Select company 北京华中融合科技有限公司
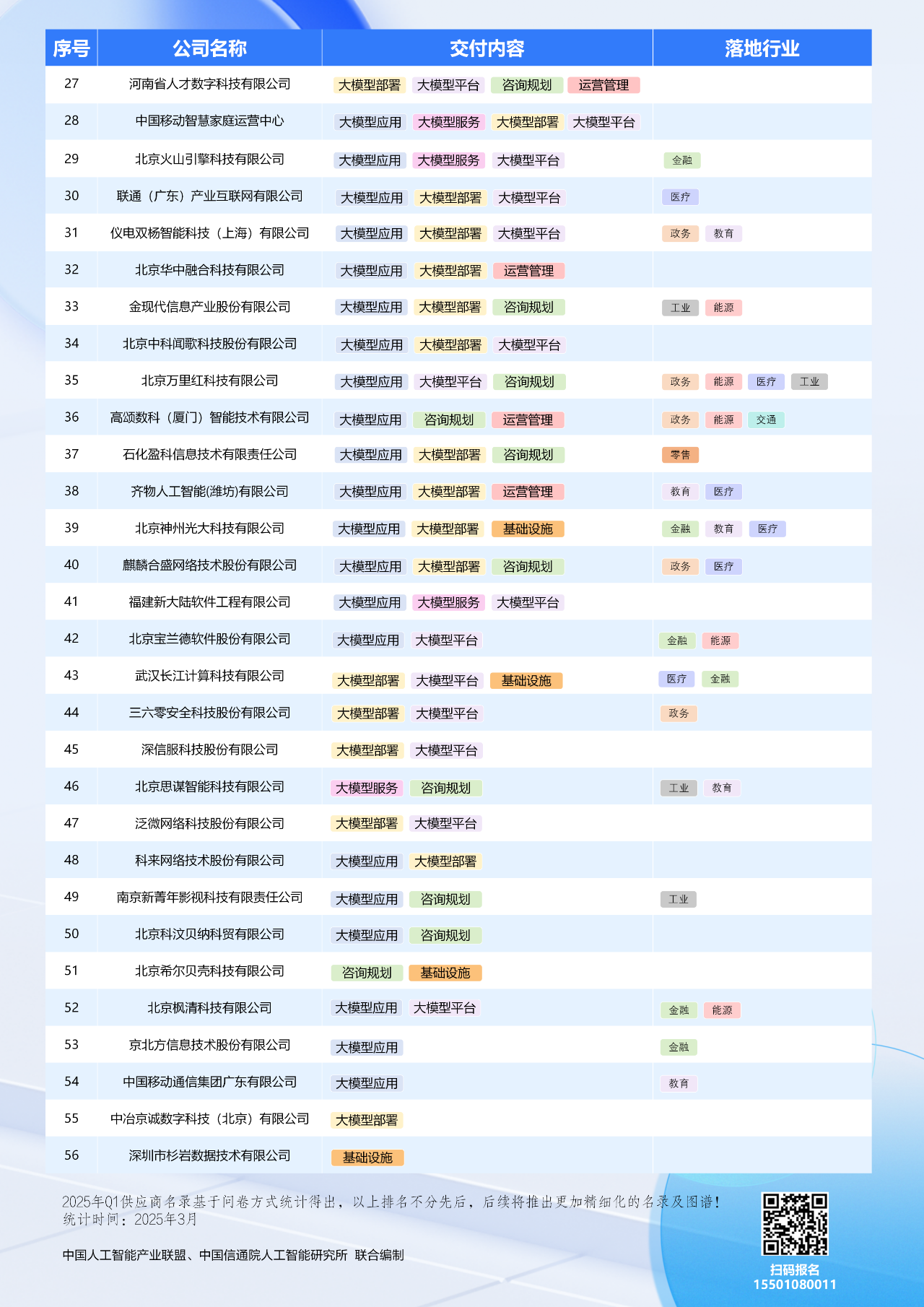This screenshot has width=924, height=1307. point(209,269)
